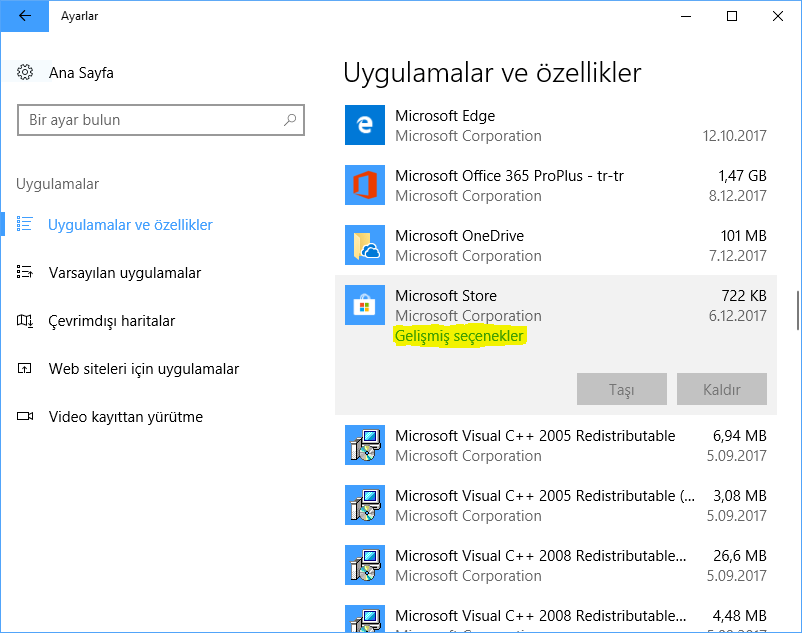Click the search magnifier icon
Viewport: 802px width, 633px height.
click(x=290, y=120)
